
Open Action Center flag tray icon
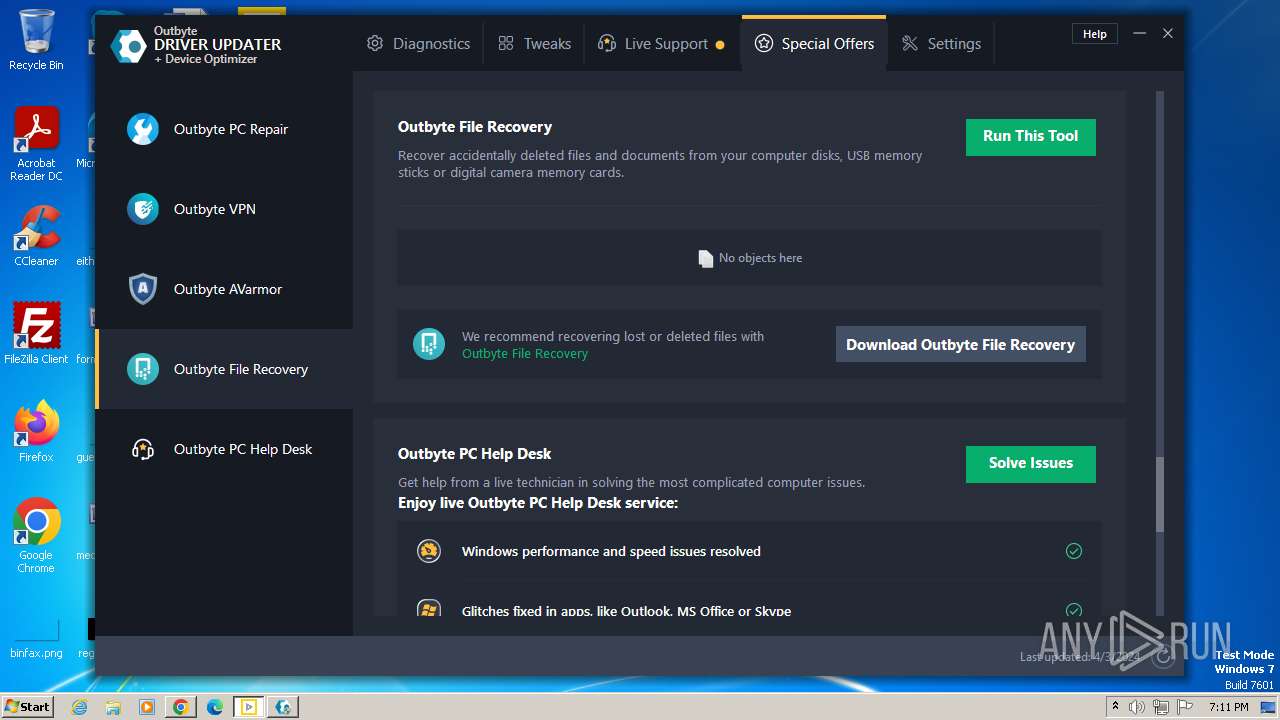[1185, 707]
